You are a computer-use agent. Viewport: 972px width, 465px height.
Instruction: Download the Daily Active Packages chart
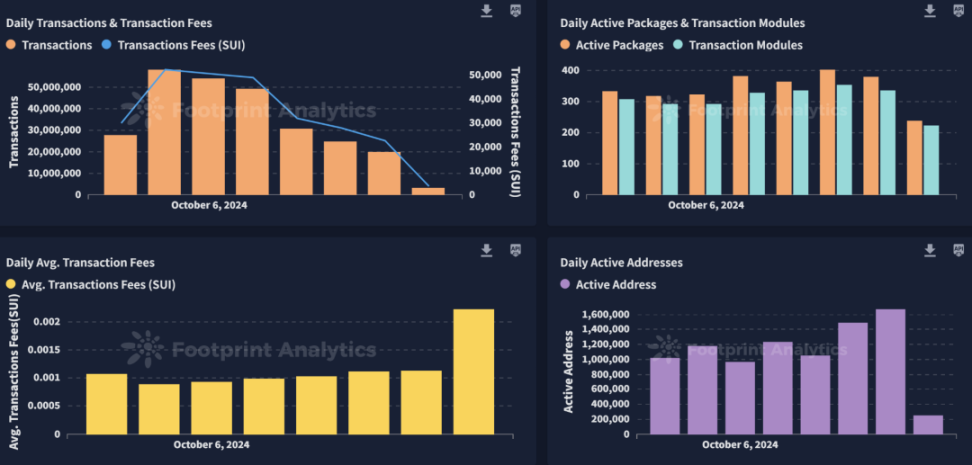click(x=930, y=11)
